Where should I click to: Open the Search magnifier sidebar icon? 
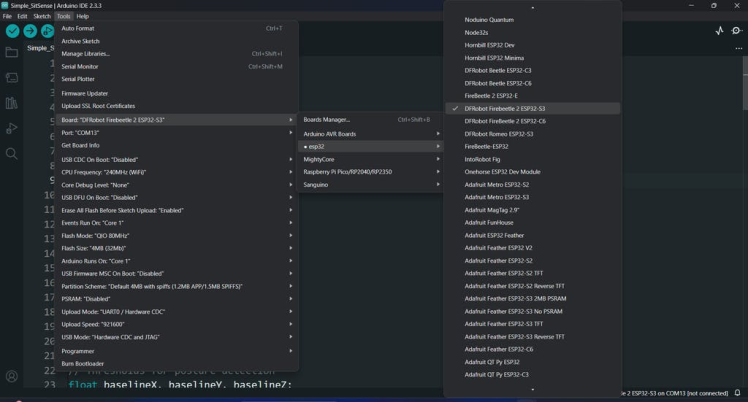pos(12,154)
